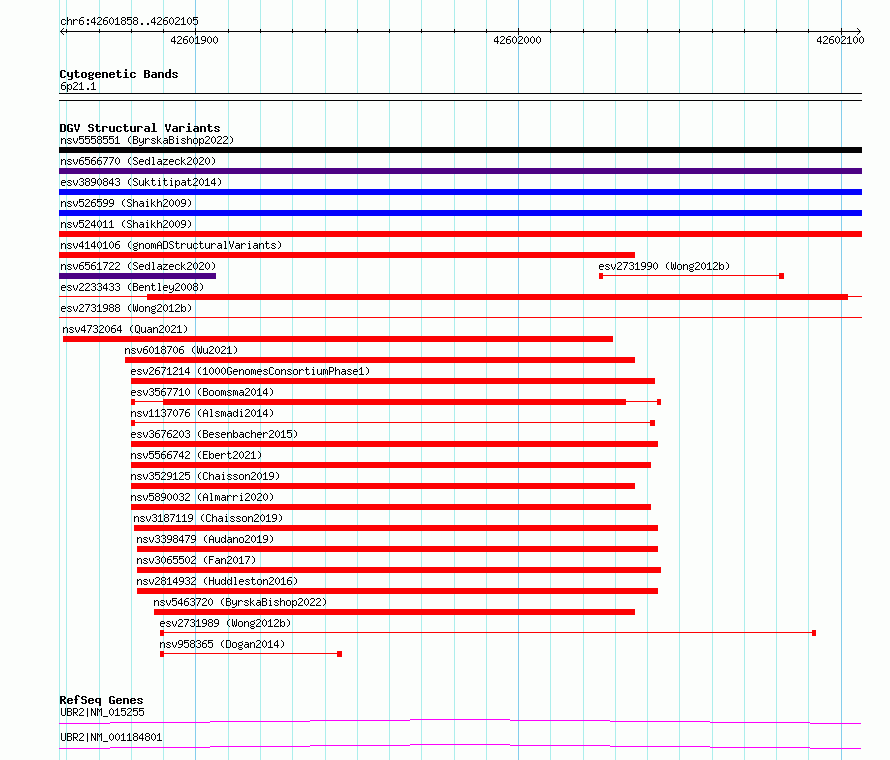
Task: Click the DGV Structural Variants track title
Action: point(140,128)
